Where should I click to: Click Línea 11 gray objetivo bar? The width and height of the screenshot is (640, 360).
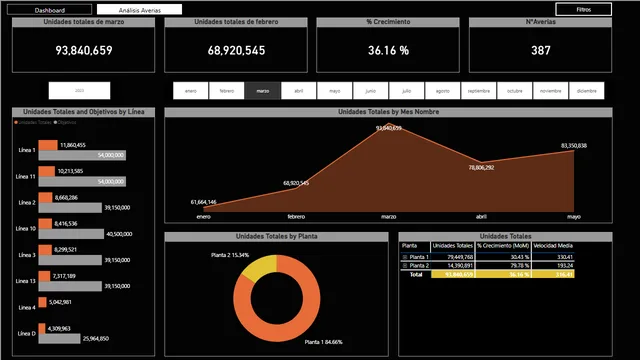click(82, 181)
